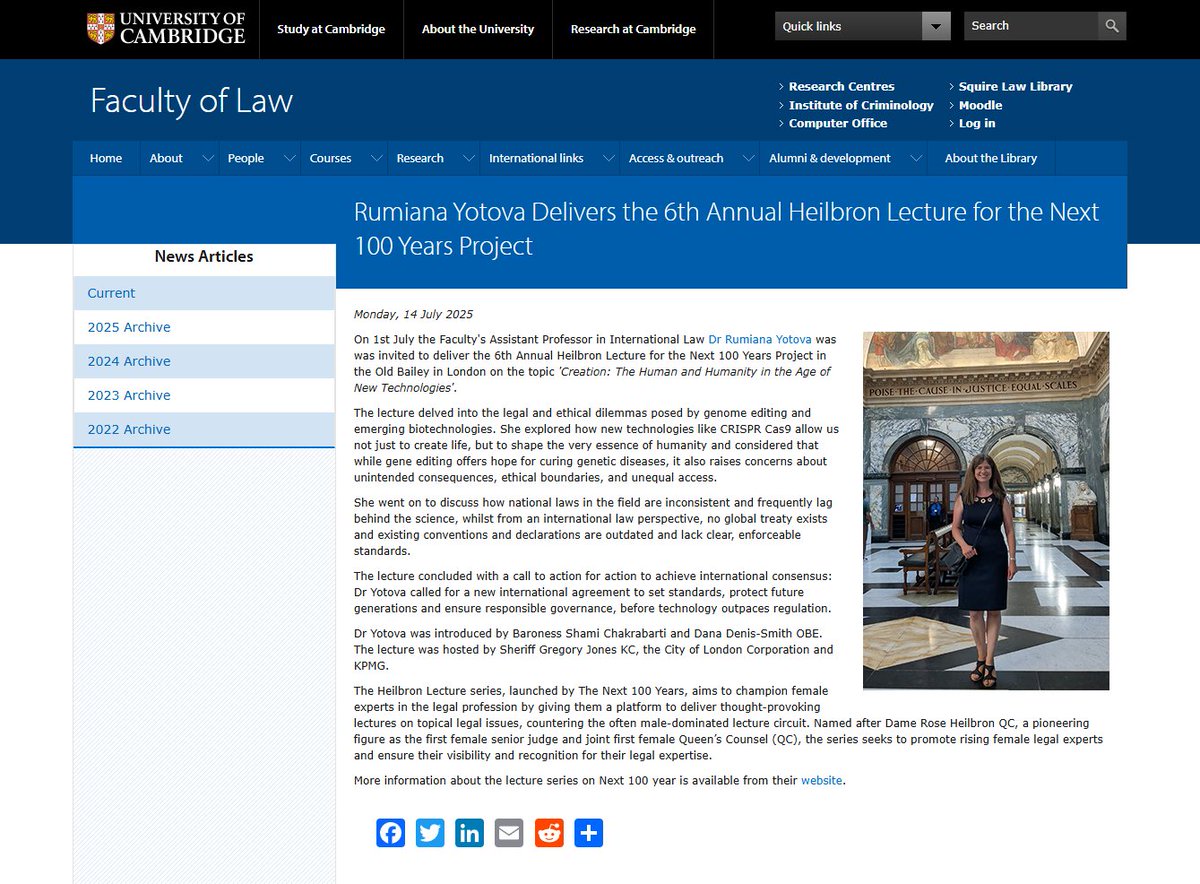
Task: Open the 2024 Archive
Action: 204,361
